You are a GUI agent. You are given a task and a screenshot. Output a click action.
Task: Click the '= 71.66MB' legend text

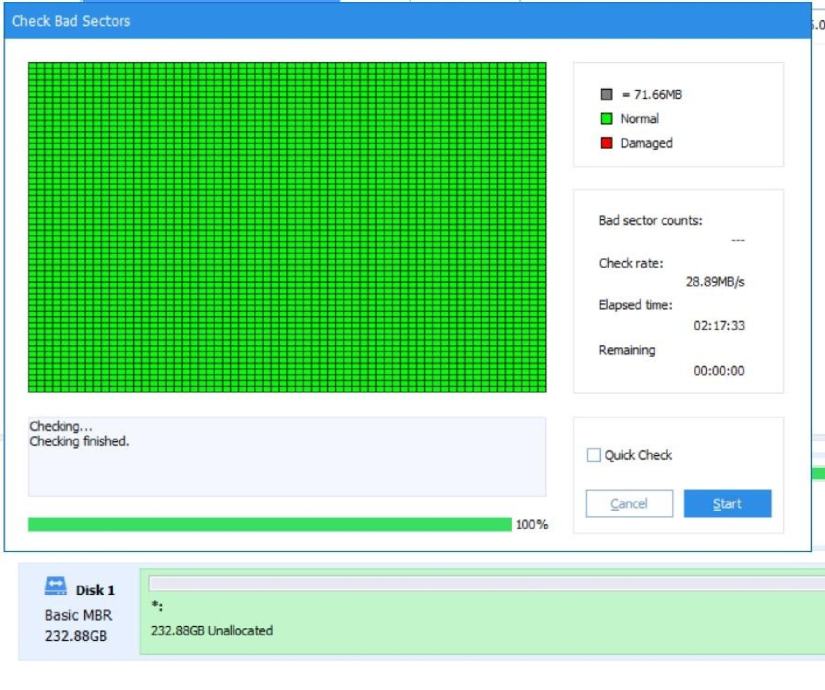pyautogui.click(x=651, y=94)
